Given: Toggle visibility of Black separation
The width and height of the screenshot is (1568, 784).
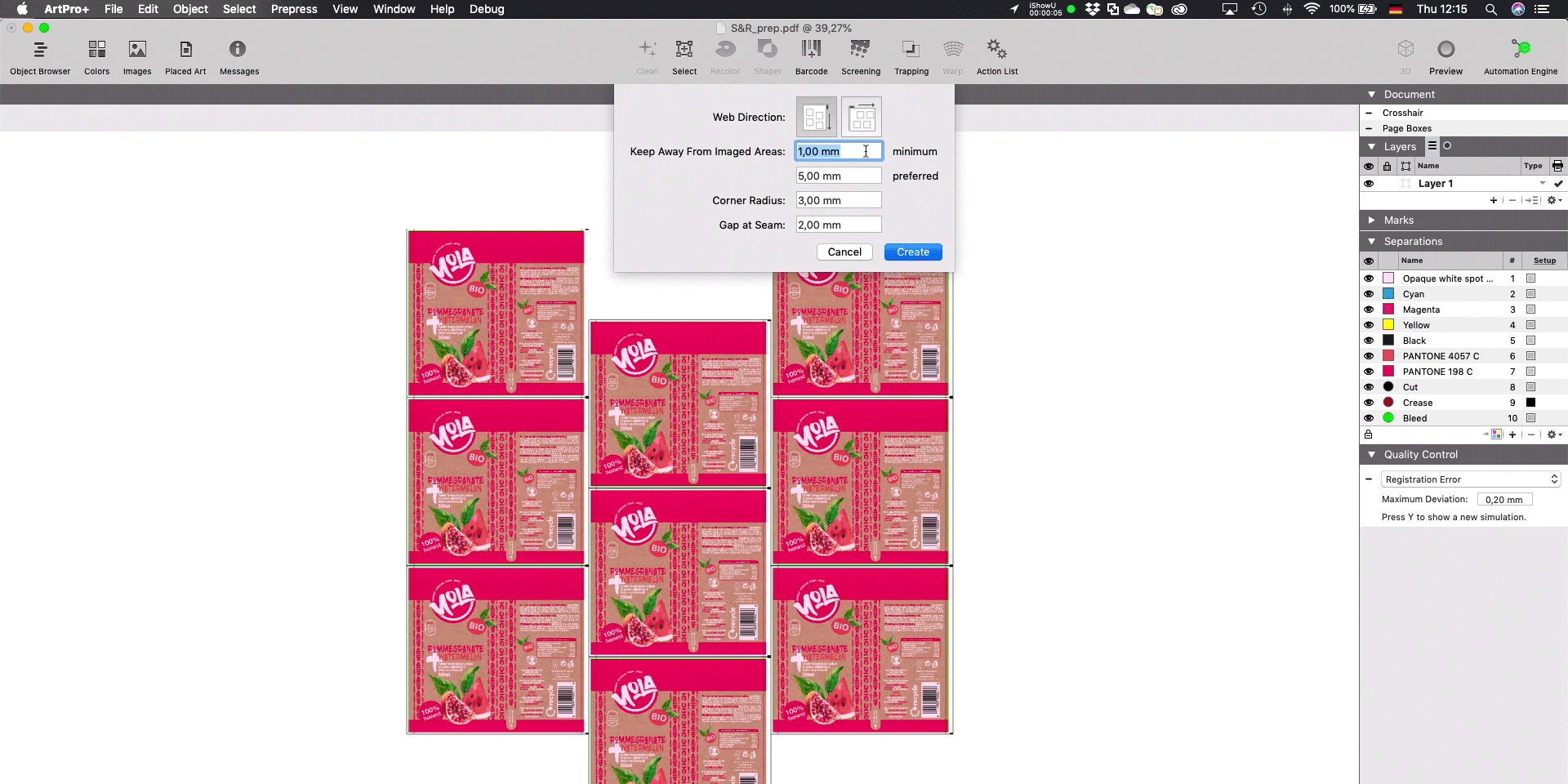Looking at the screenshot, I should [1369, 341].
